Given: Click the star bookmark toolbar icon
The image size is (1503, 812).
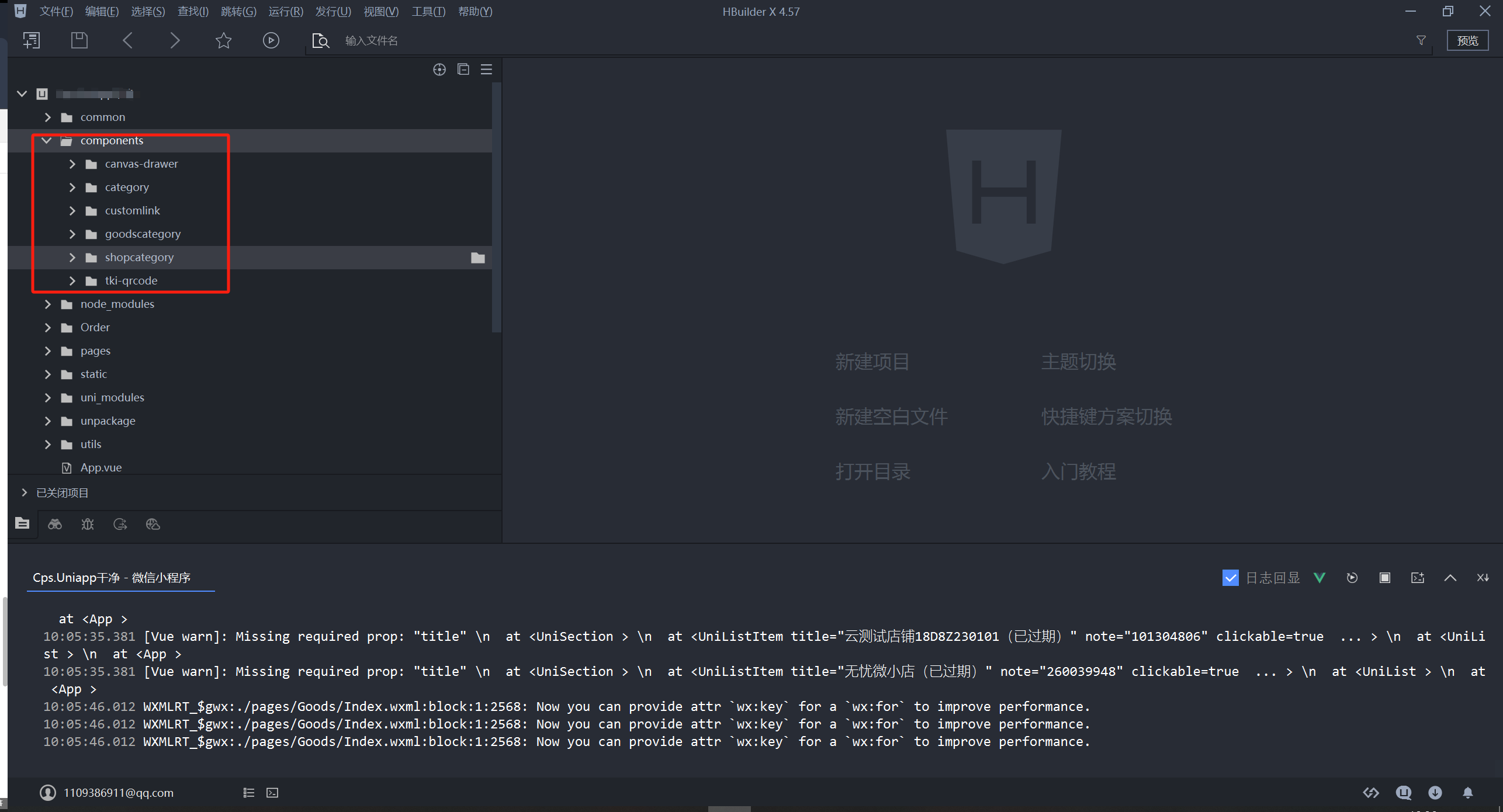Looking at the screenshot, I should 223,40.
